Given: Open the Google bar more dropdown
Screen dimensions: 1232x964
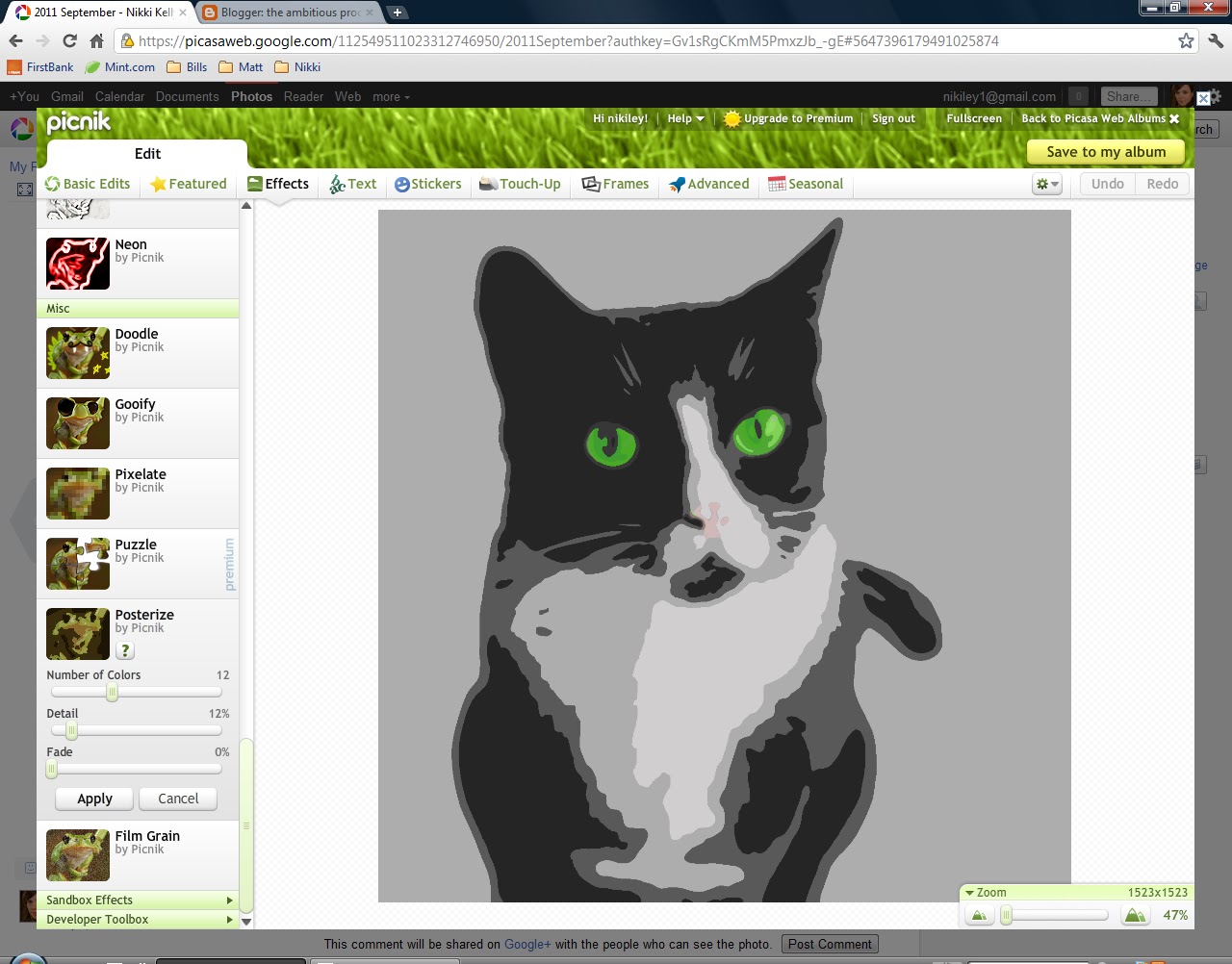Looking at the screenshot, I should coord(391,96).
